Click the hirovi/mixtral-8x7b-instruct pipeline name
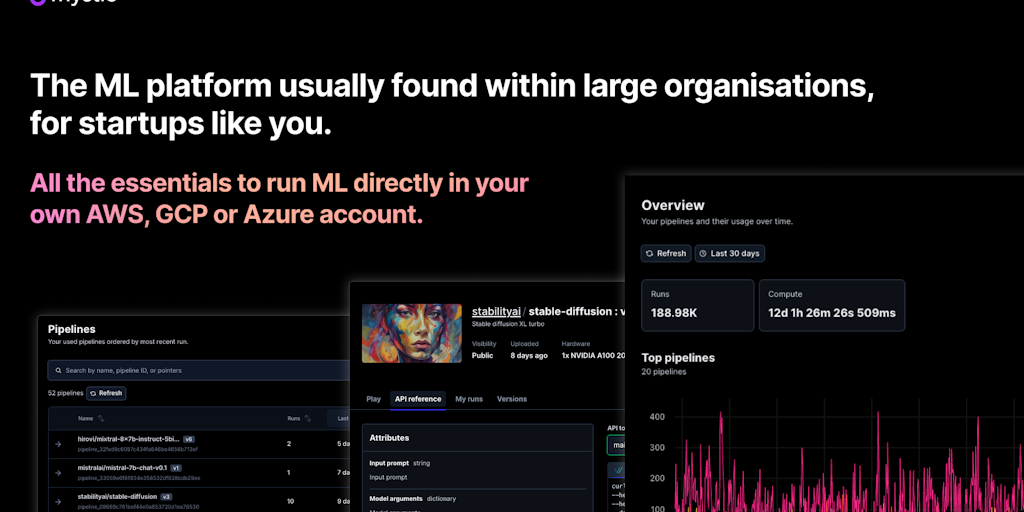1024x512 pixels. coord(129,440)
